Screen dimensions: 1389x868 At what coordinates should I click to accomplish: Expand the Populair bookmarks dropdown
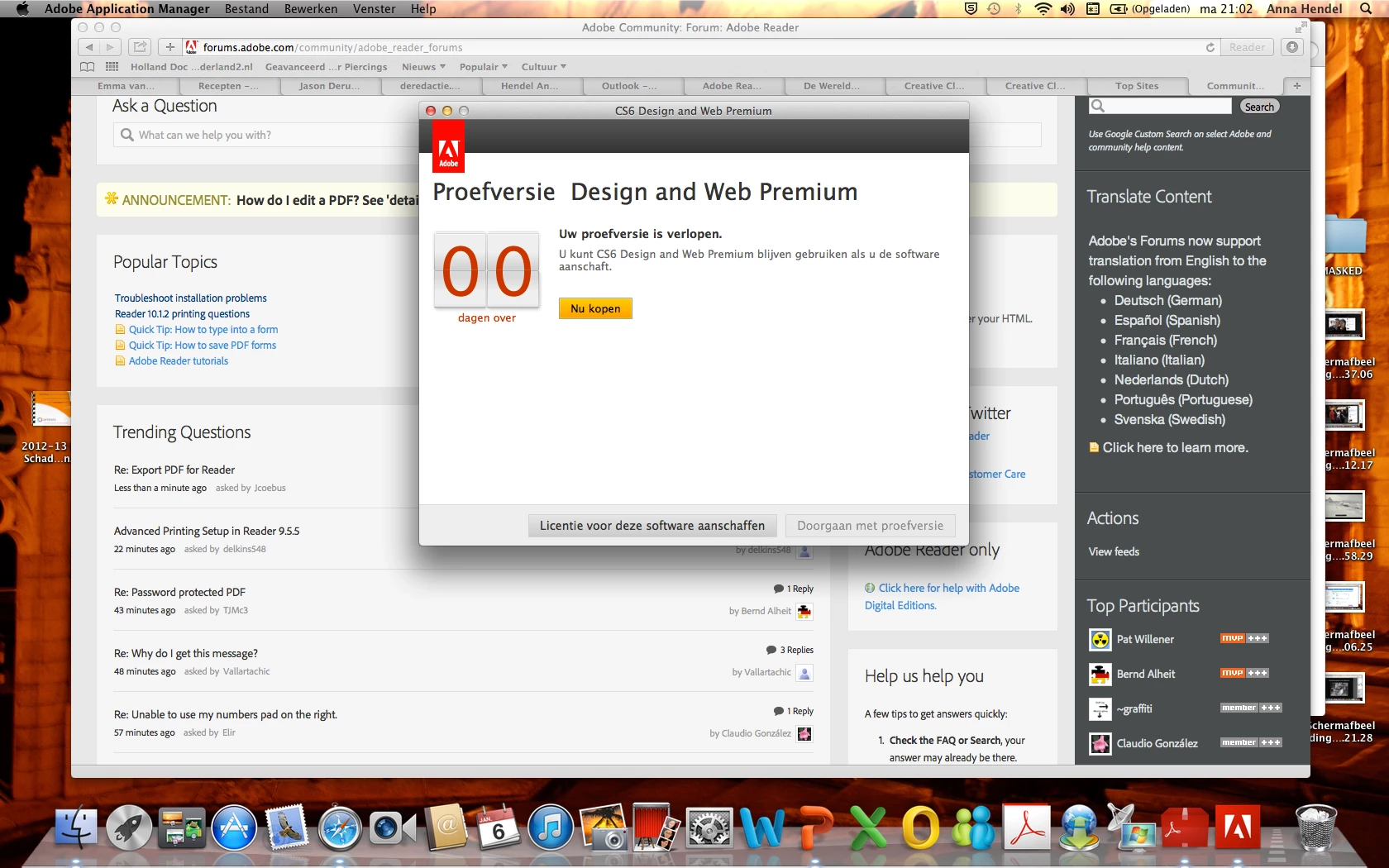(484, 67)
